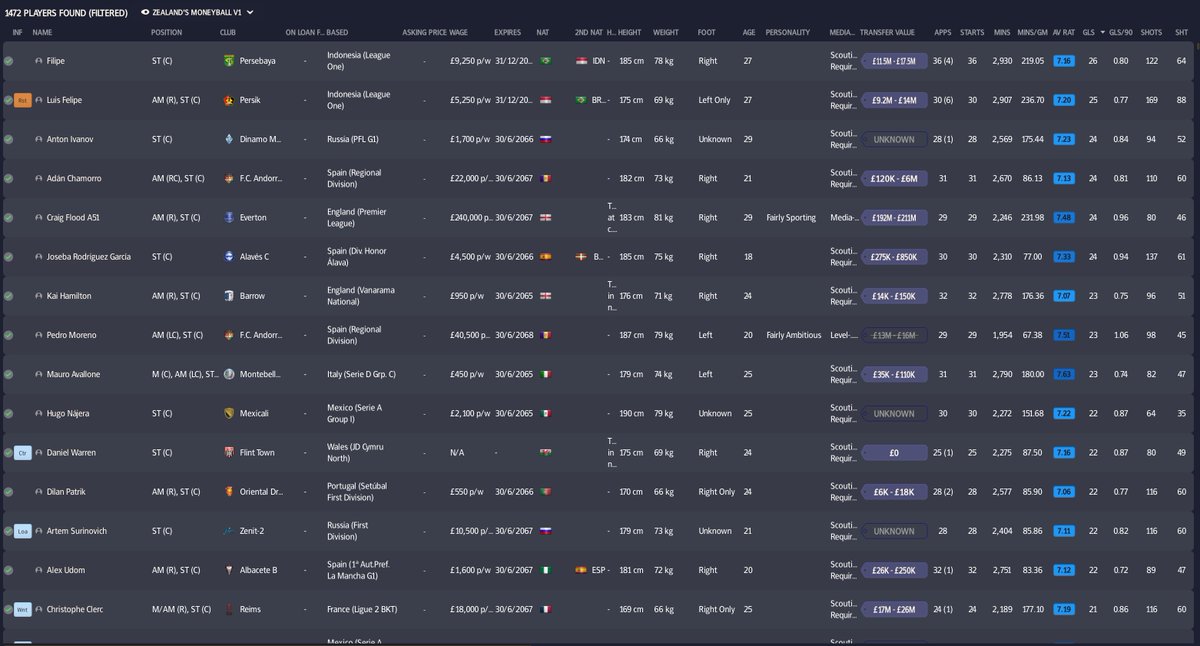Image resolution: width=1200 pixels, height=646 pixels.
Task: Click the Rst status badge on Luis Felipe
Action: [22, 100]
